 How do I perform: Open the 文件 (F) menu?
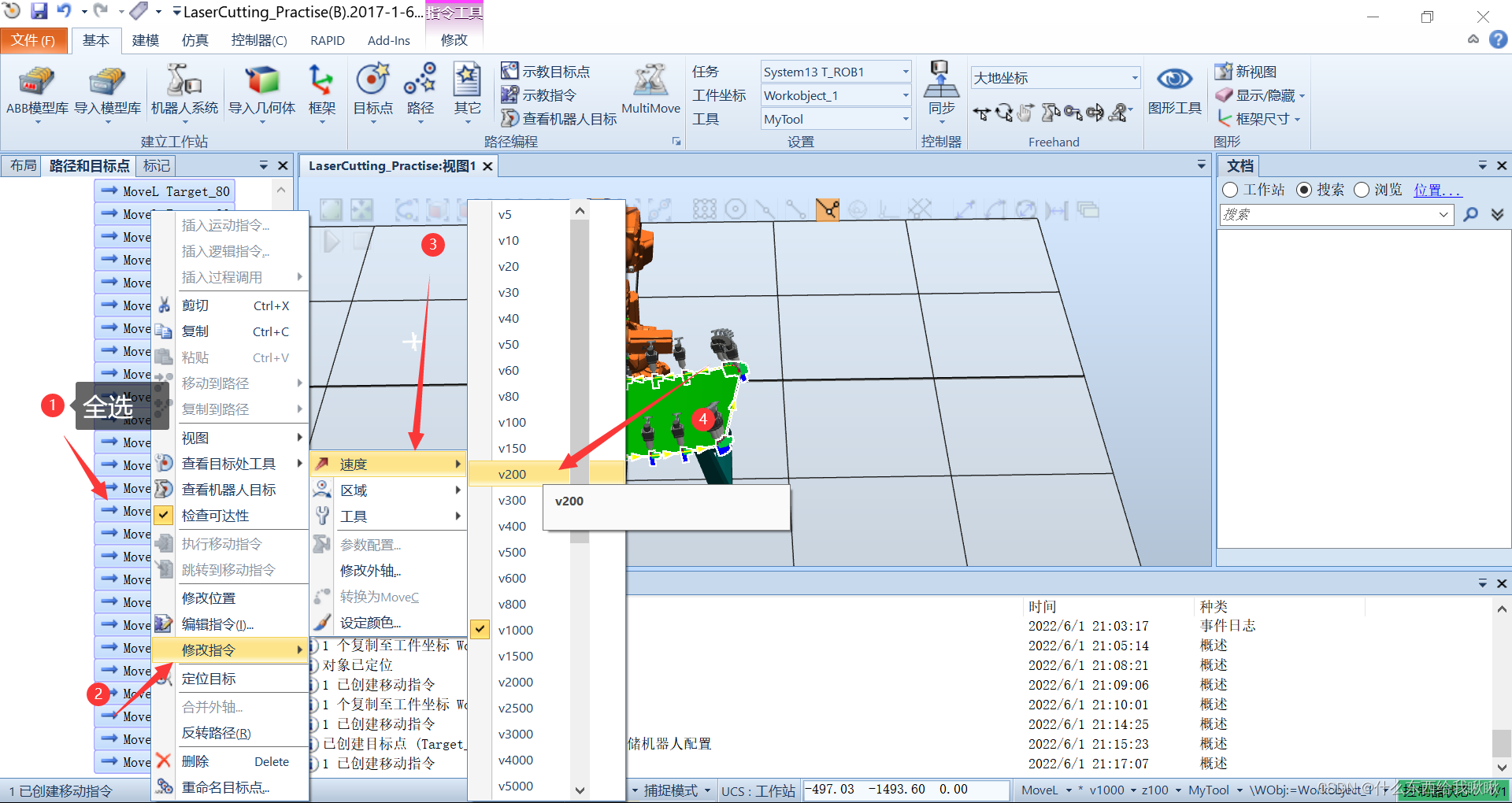click(33, 40)
